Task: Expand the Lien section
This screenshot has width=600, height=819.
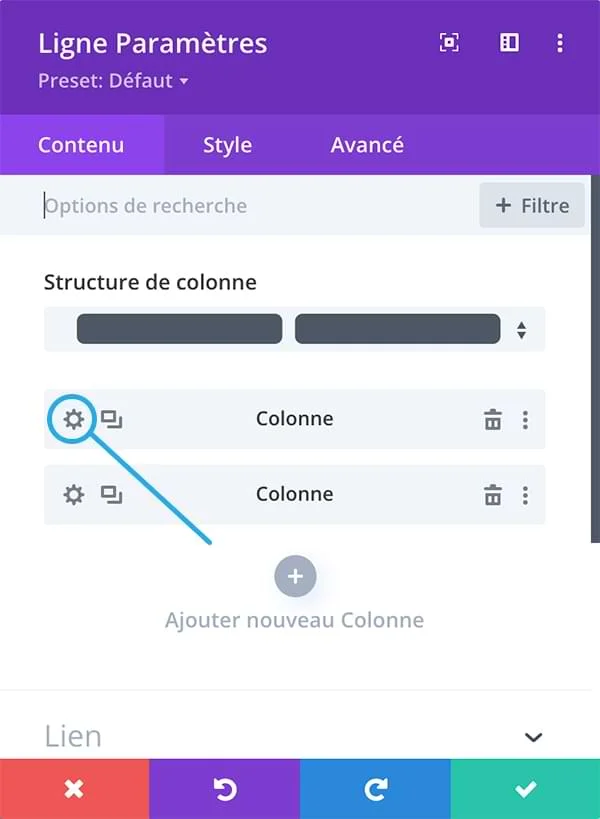Action: [532, 736]
